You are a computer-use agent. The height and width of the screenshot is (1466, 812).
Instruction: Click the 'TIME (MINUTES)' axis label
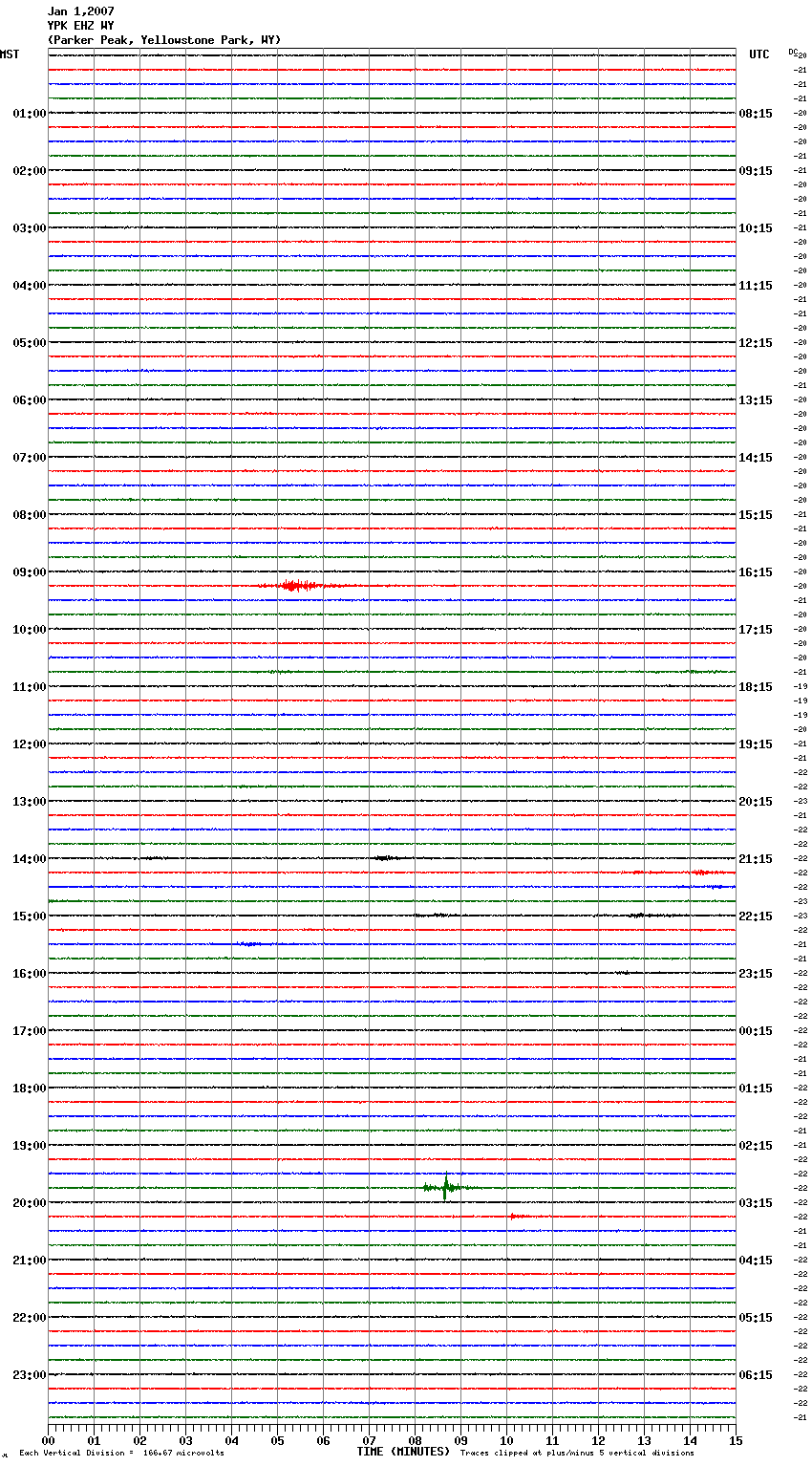[403, 1452]
